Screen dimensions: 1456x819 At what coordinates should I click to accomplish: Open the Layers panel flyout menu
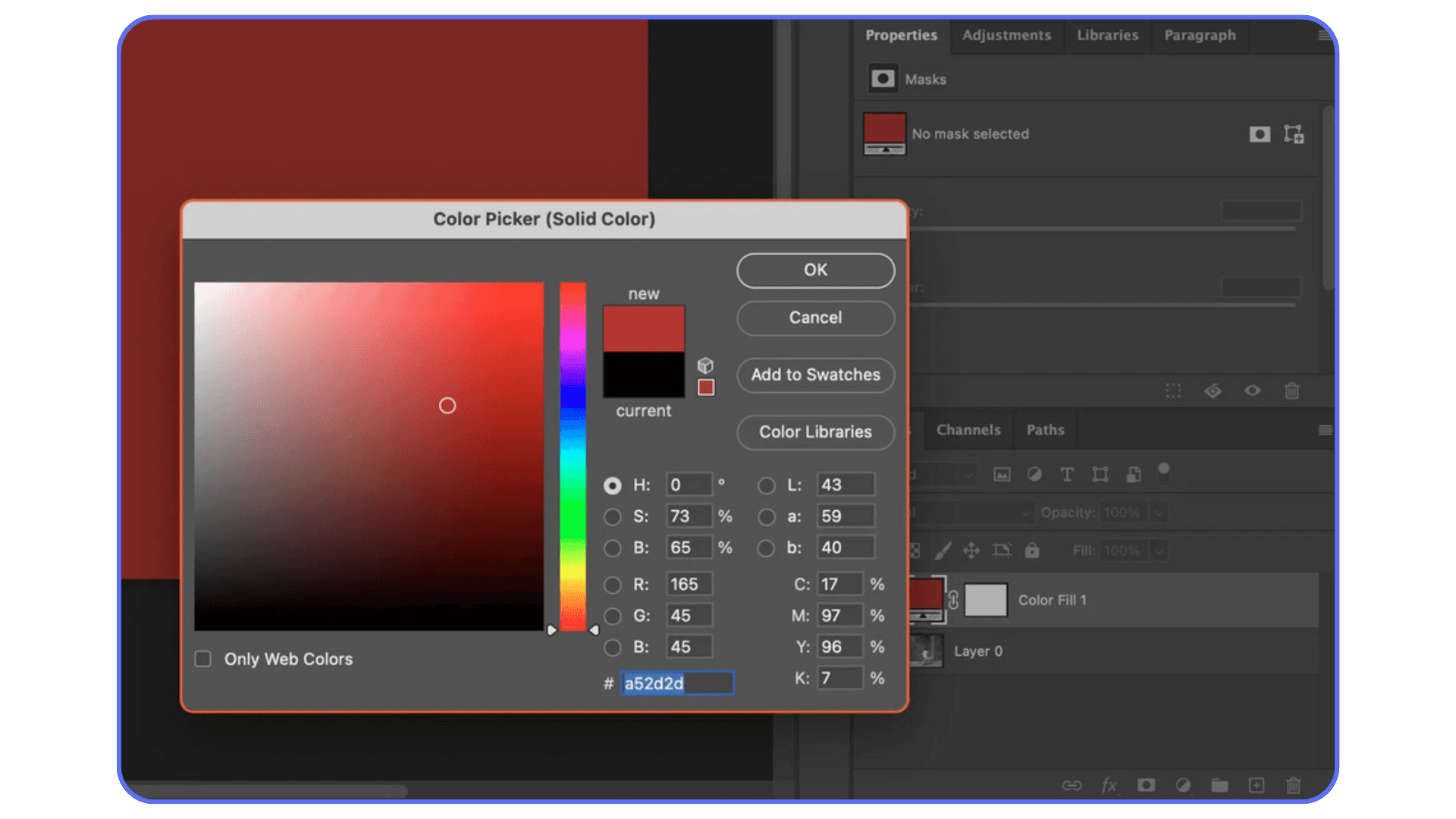click(x=1325, y=430)
